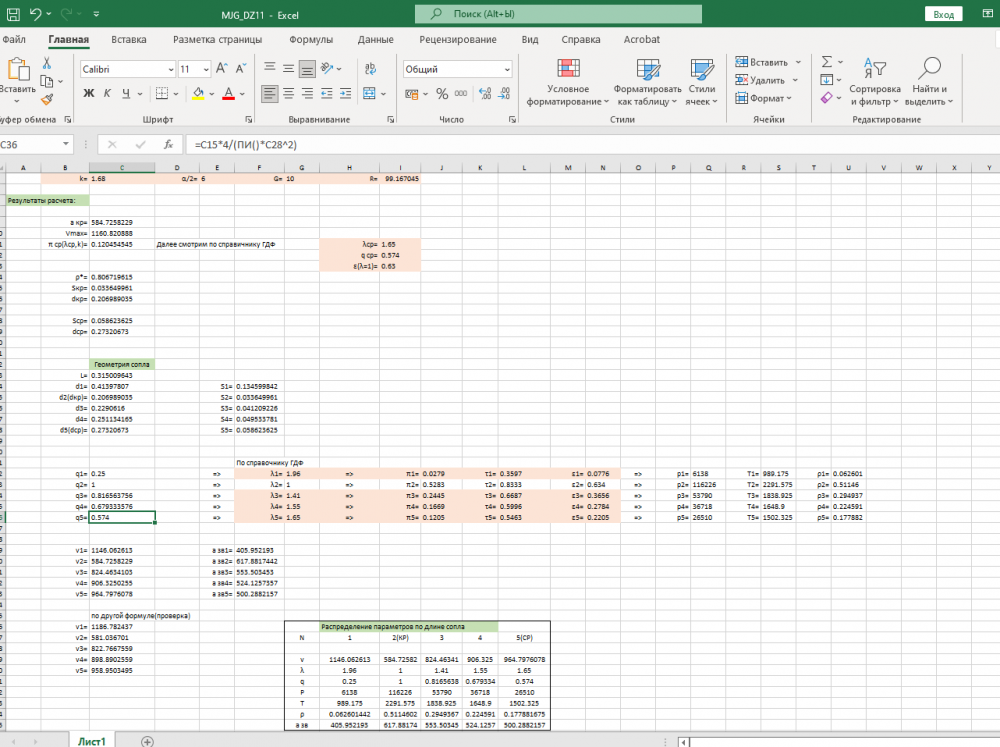Open the Формулы ribbon tab
The image size is (1000, 747).
coord(311,39)
